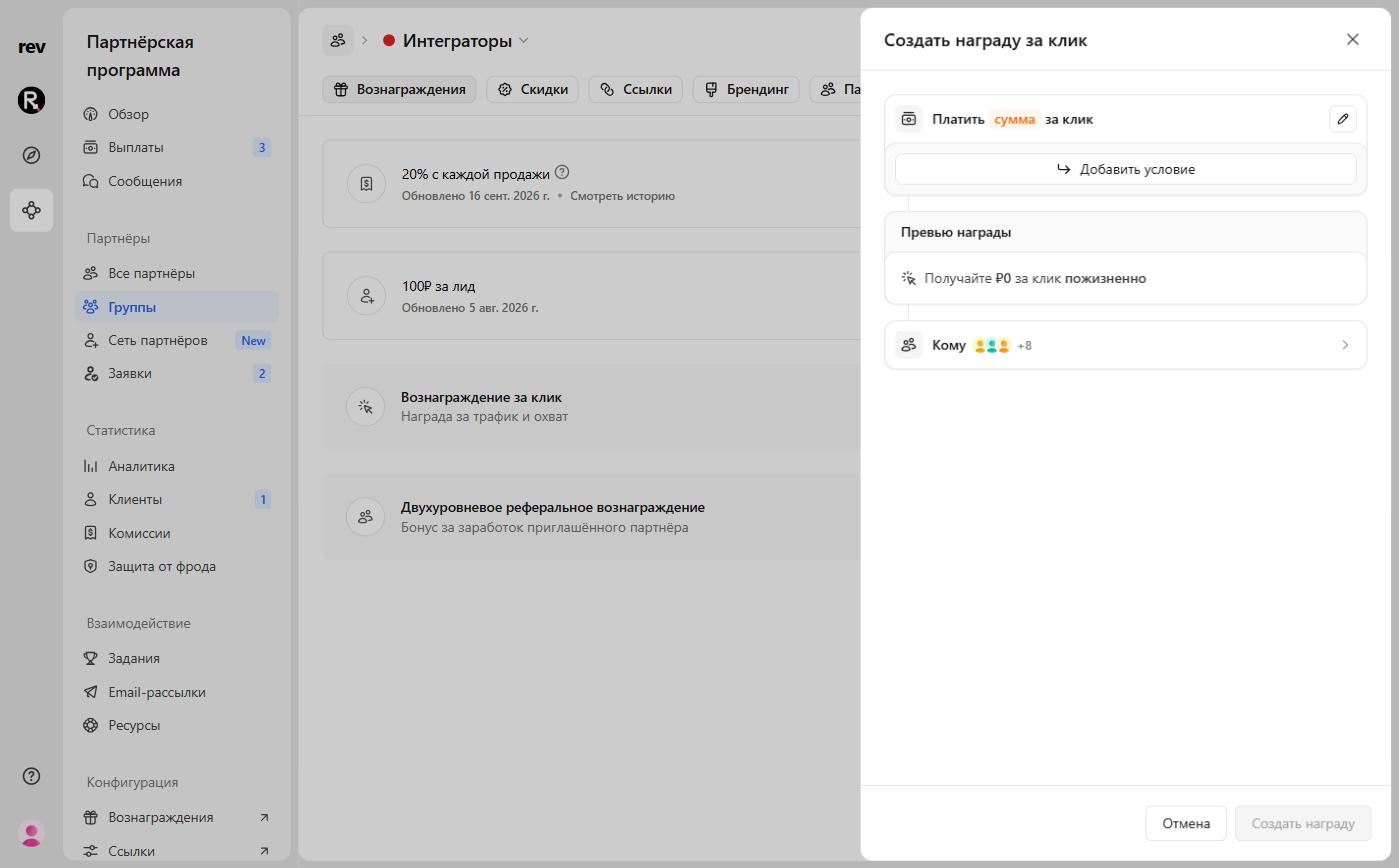Open Защита от фрода

click(176, 566)
